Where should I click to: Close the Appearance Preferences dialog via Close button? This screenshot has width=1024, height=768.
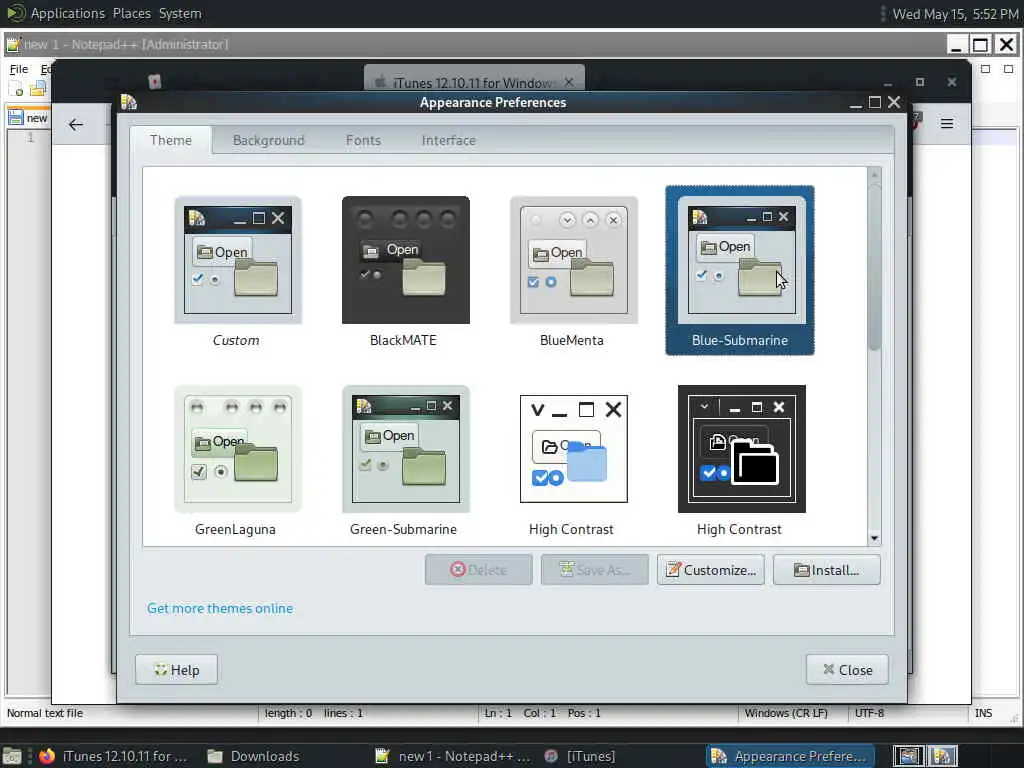pos(847,670)
